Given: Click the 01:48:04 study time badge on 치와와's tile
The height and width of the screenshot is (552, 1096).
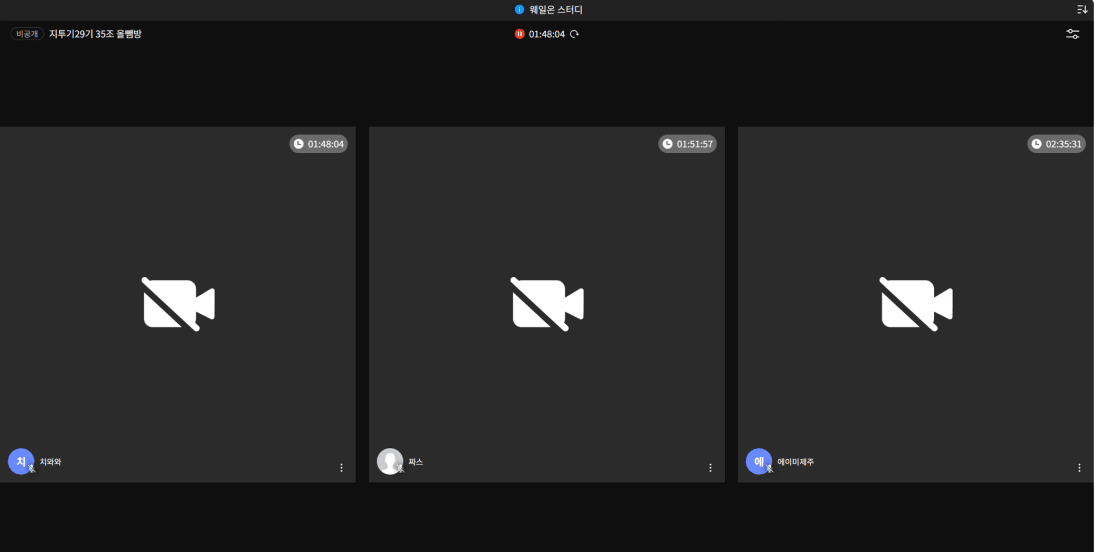Looking at the screenshot, I should coord(319,144).
